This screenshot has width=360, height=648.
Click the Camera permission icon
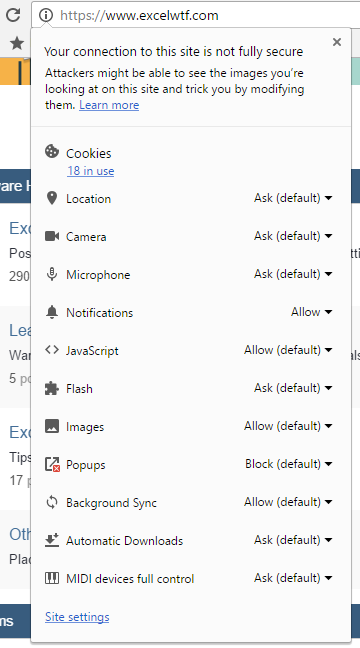52,236
